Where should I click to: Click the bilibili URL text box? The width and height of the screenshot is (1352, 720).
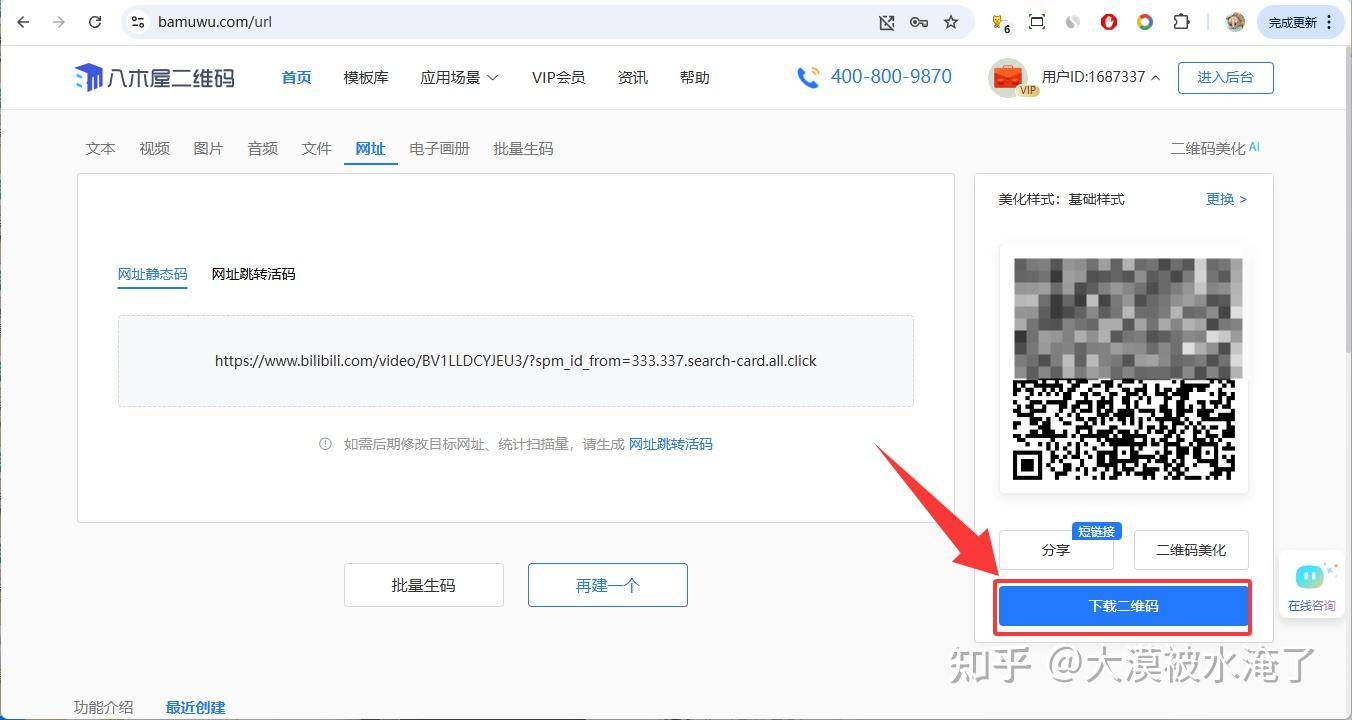pyautogui.click(x=516, y=361)
